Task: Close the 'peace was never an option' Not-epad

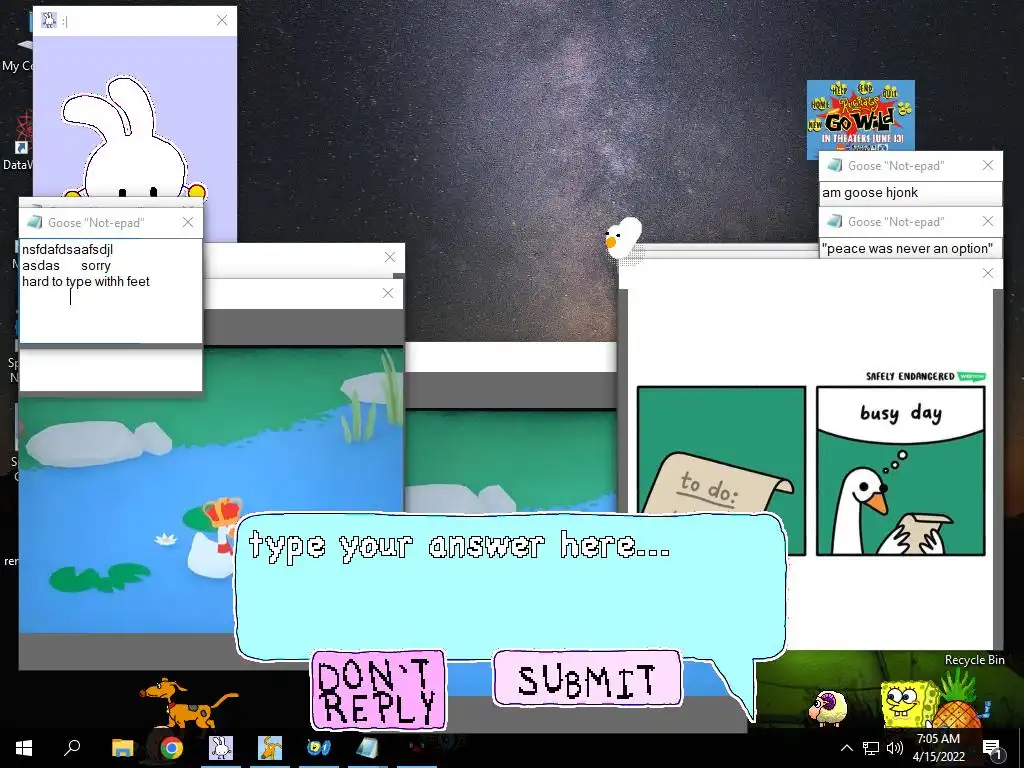Action: pyautogui.click(x=988, y=221)
